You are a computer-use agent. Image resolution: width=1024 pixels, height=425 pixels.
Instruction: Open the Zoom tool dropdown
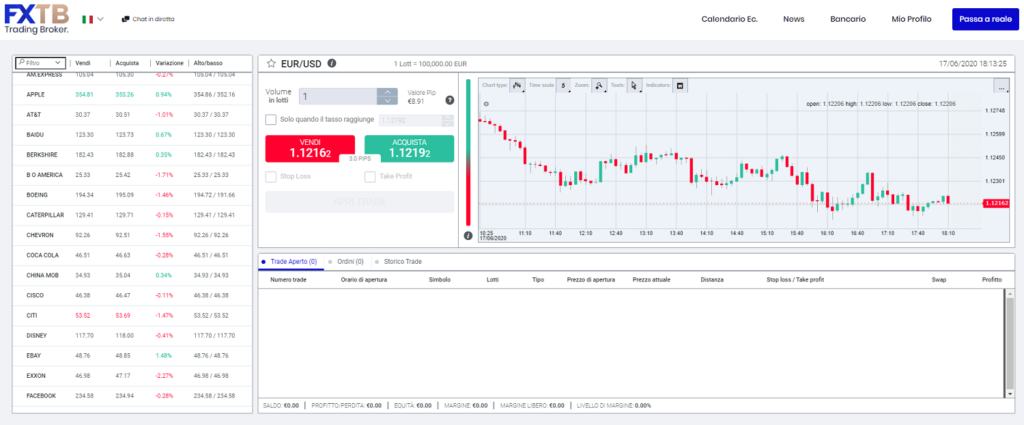coord(600,85)
